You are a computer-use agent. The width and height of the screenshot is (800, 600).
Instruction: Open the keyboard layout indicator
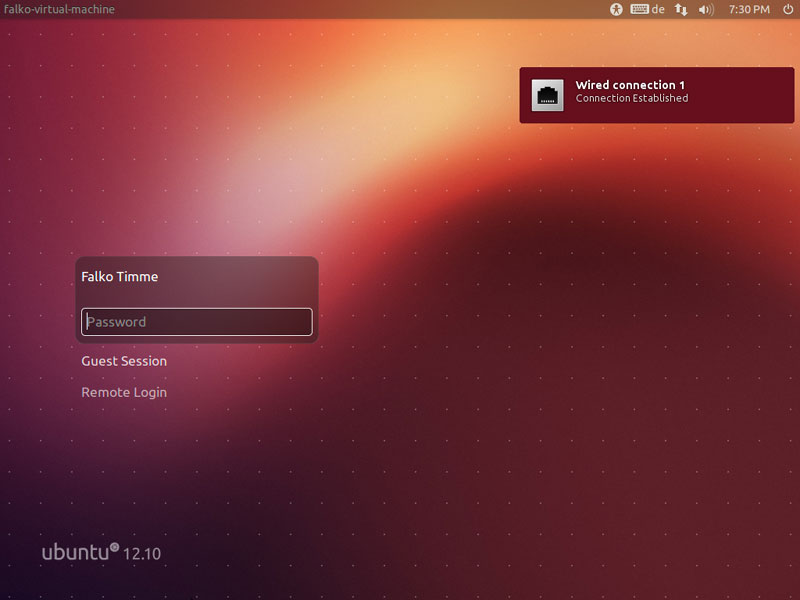click(x=647, y=9)
